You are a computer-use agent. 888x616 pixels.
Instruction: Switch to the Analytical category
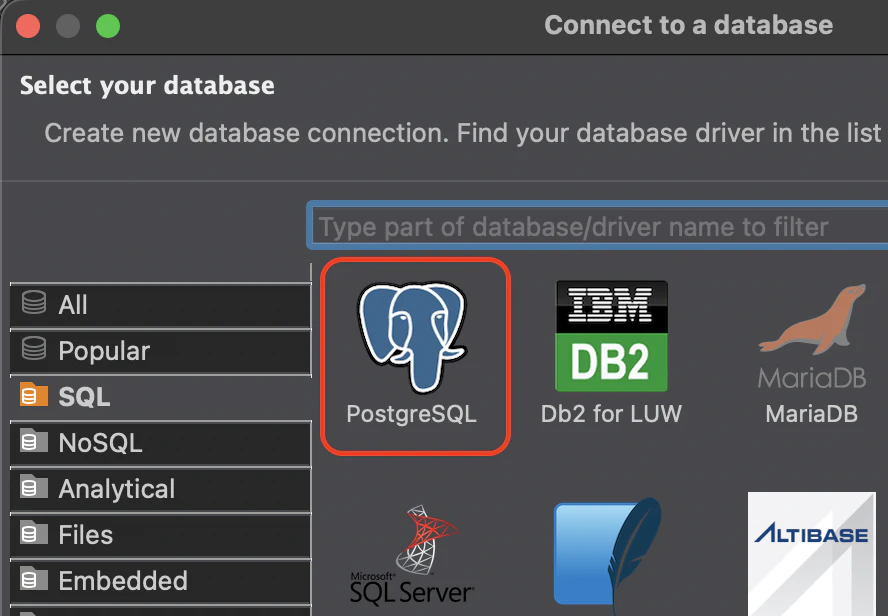(x=161, y=489)
